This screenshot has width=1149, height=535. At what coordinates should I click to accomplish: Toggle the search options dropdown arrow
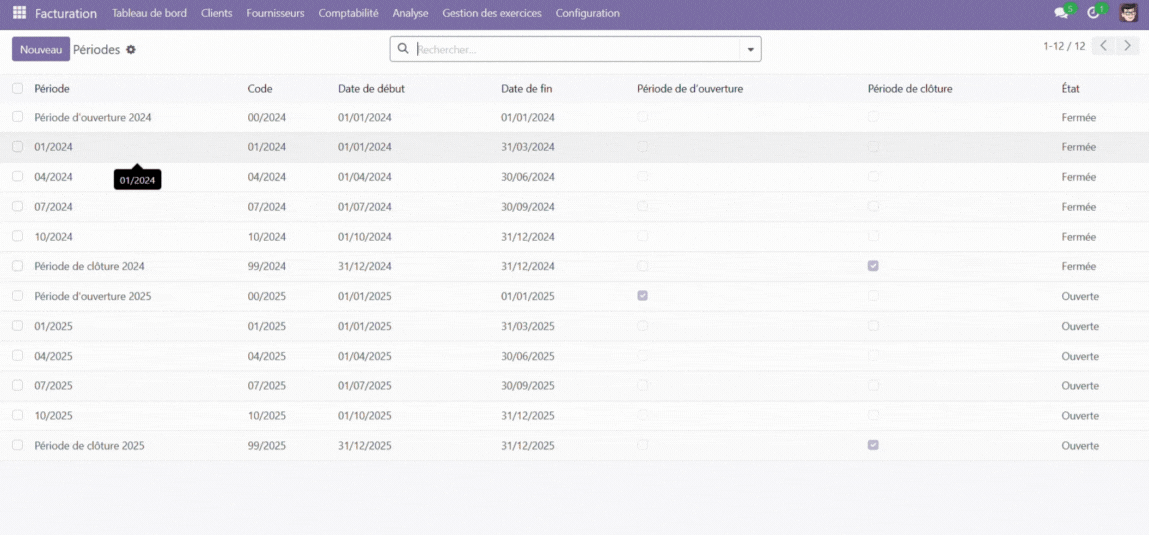tap(750, 49)
